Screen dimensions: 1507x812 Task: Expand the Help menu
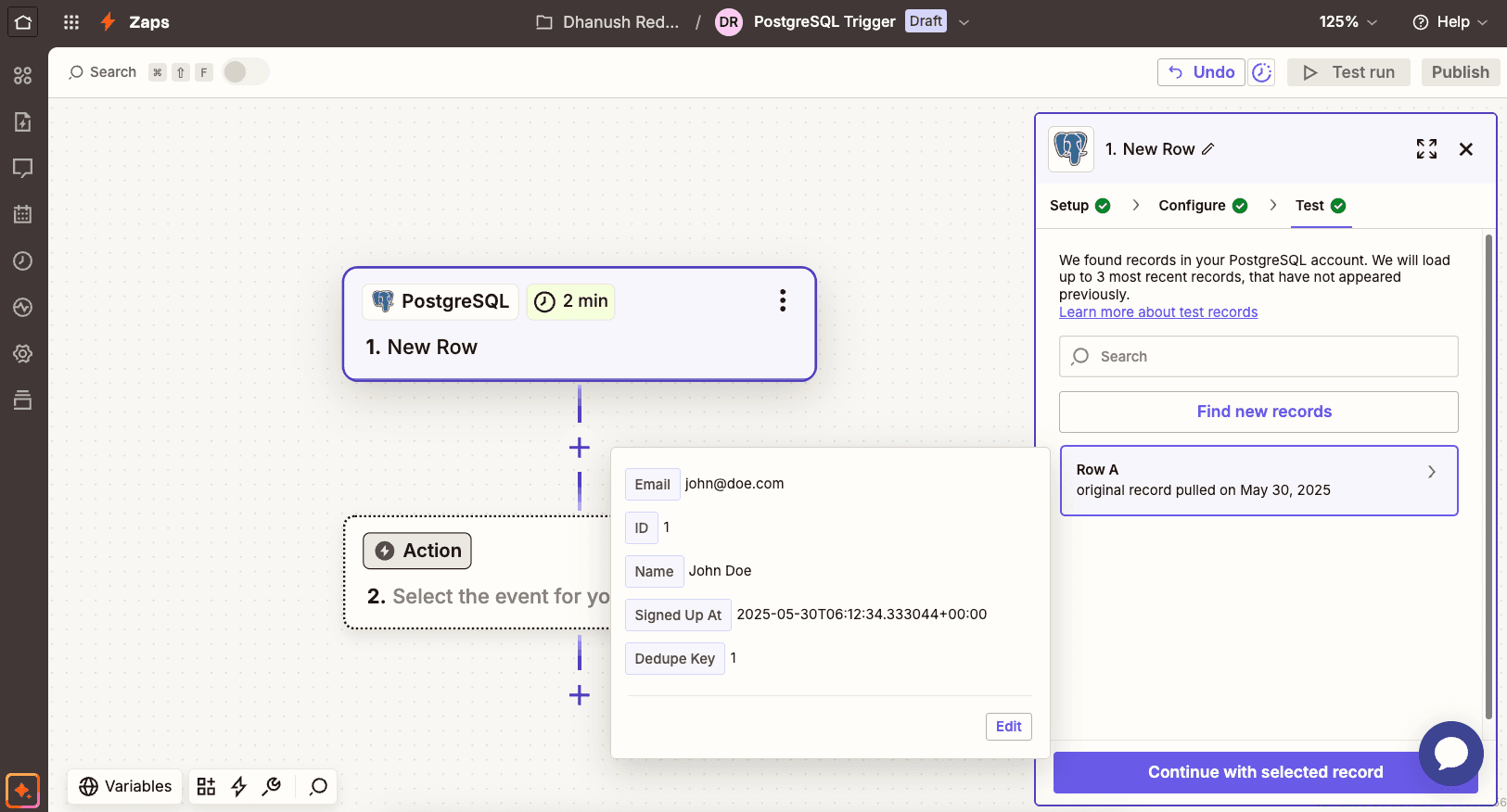pos(1450,22)
